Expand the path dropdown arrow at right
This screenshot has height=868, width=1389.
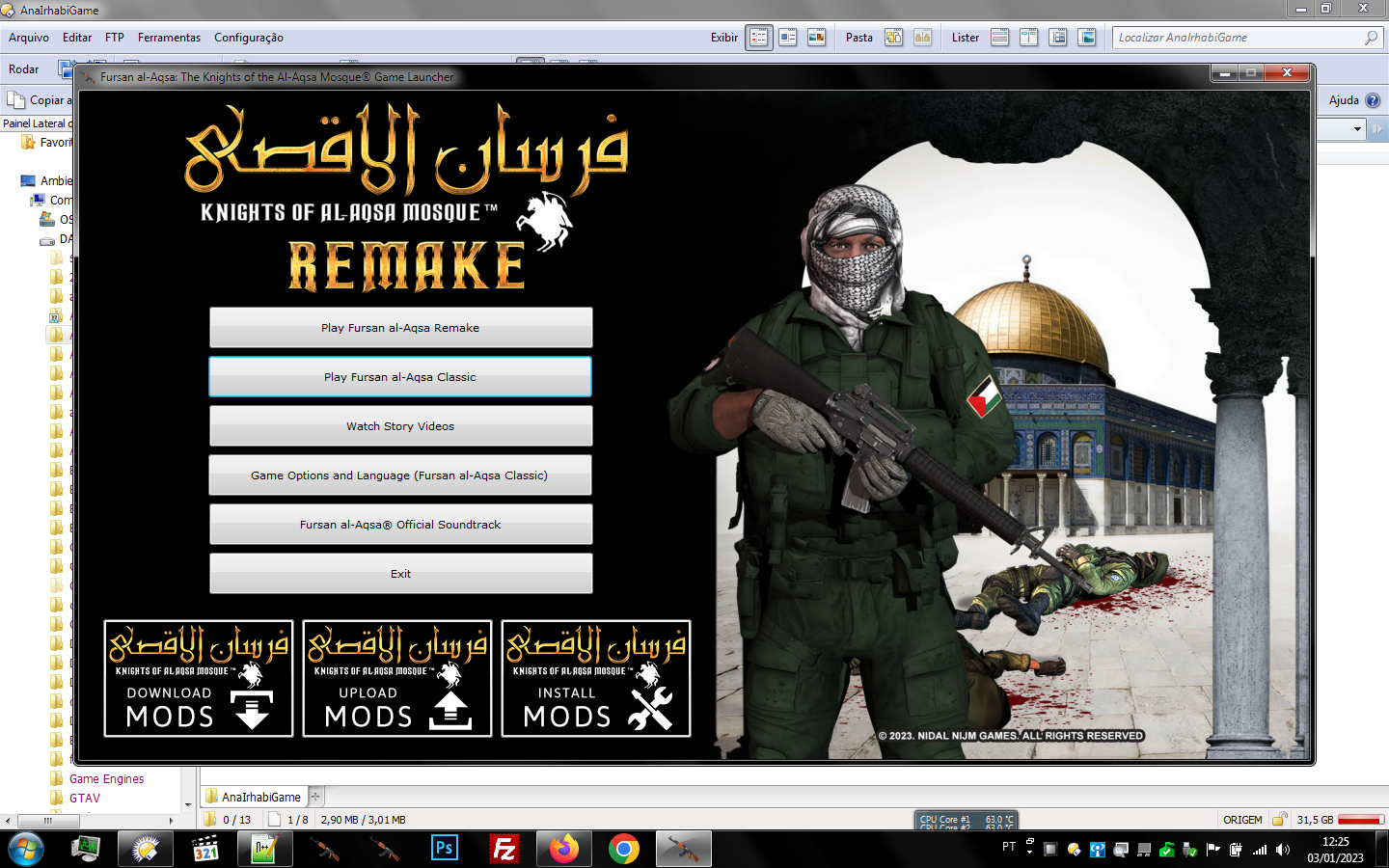click(x=1357, y=128)
